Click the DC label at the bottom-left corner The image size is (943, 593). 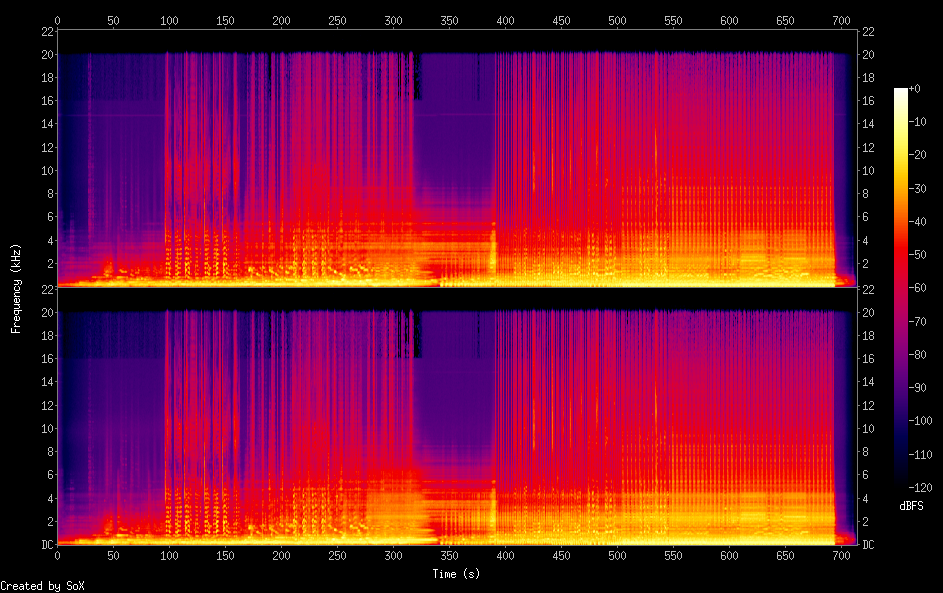pyautogui.click(x=45, y=544)
